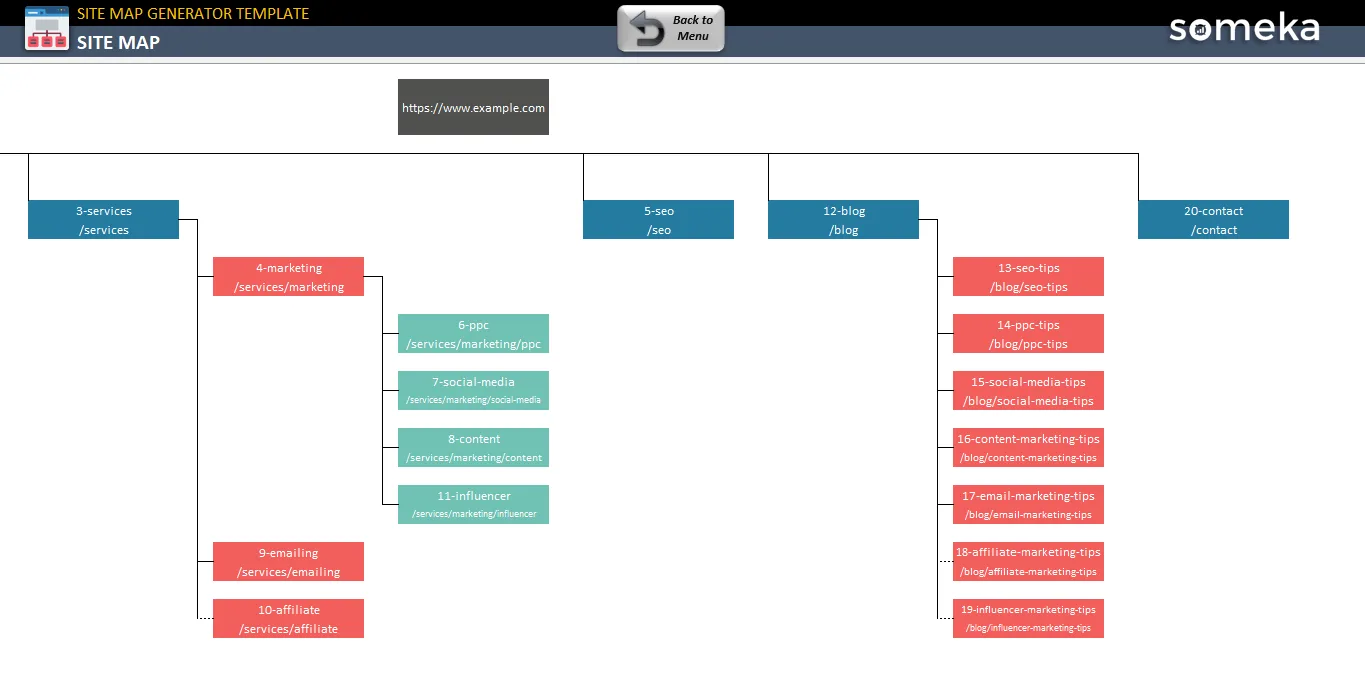Click the 6-ppc page box
The height and width of the screenshot is (700, 1365).
473,334
